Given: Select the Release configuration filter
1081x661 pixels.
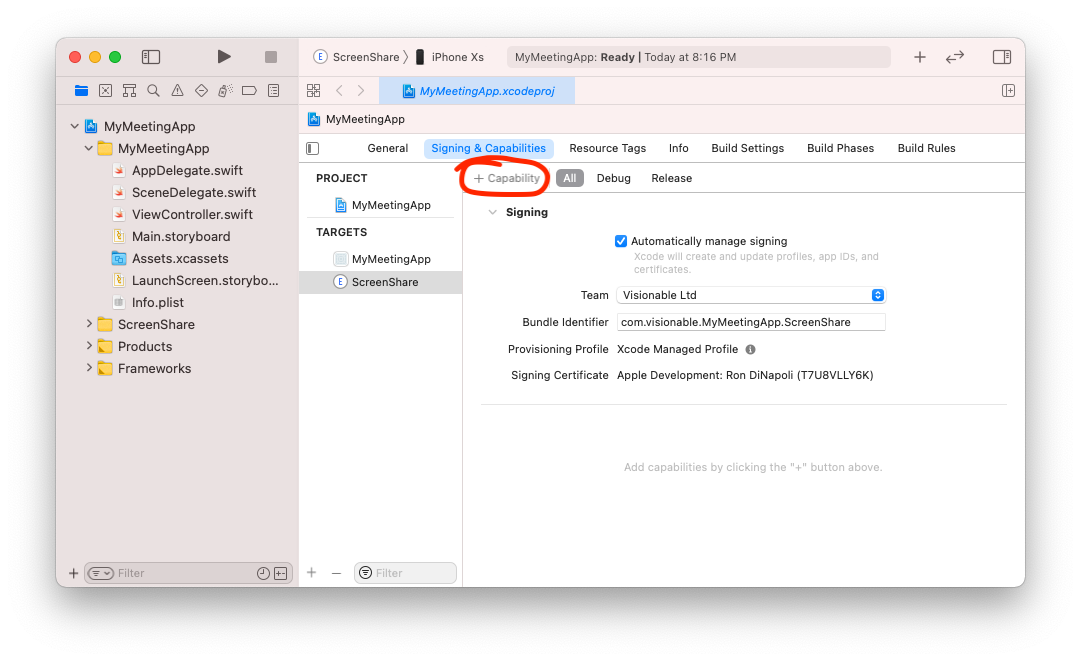Looking at the screenshot, I should point(671,179).
